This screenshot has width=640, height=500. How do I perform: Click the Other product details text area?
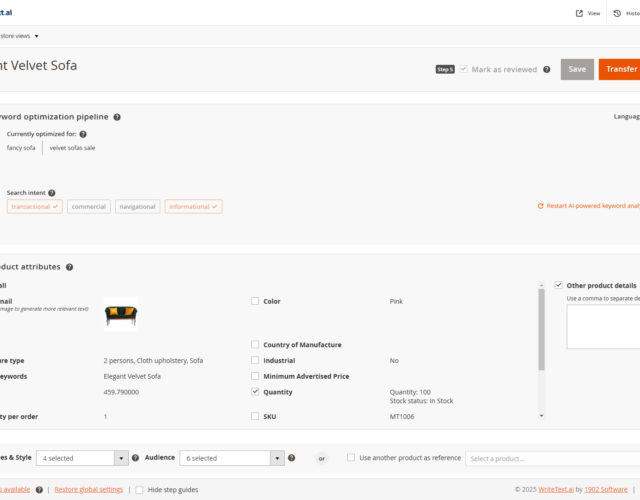(602, 327)
